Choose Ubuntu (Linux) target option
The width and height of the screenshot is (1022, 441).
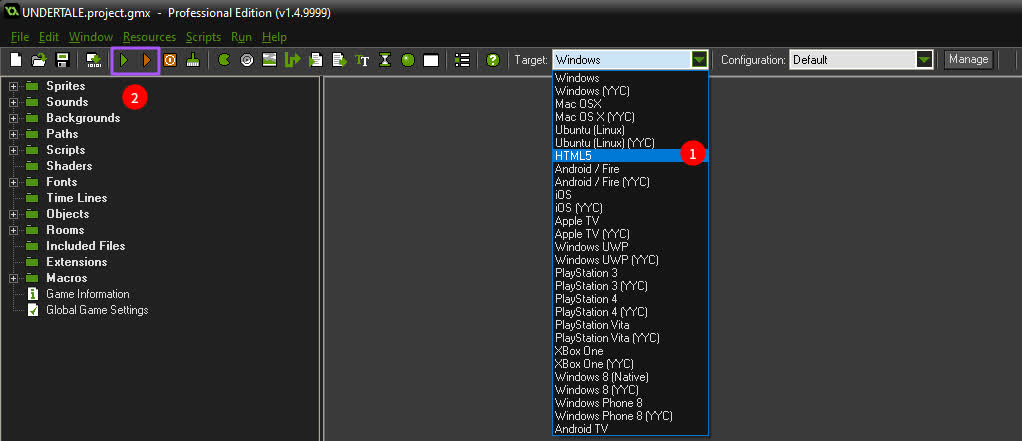(630, 130)
